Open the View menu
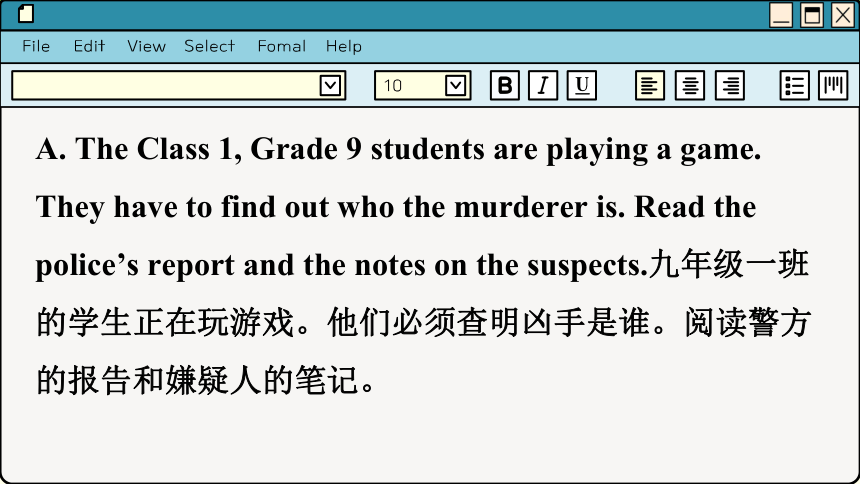Screen dimensions: 860x484 146,46
